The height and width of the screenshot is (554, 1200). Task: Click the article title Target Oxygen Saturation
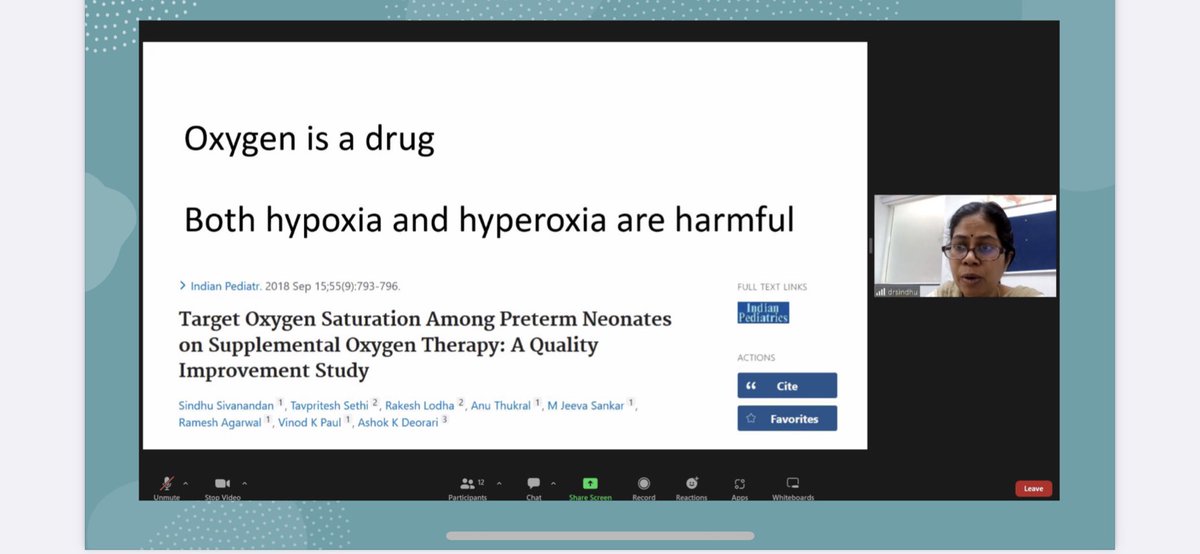[x=425, y=345]
